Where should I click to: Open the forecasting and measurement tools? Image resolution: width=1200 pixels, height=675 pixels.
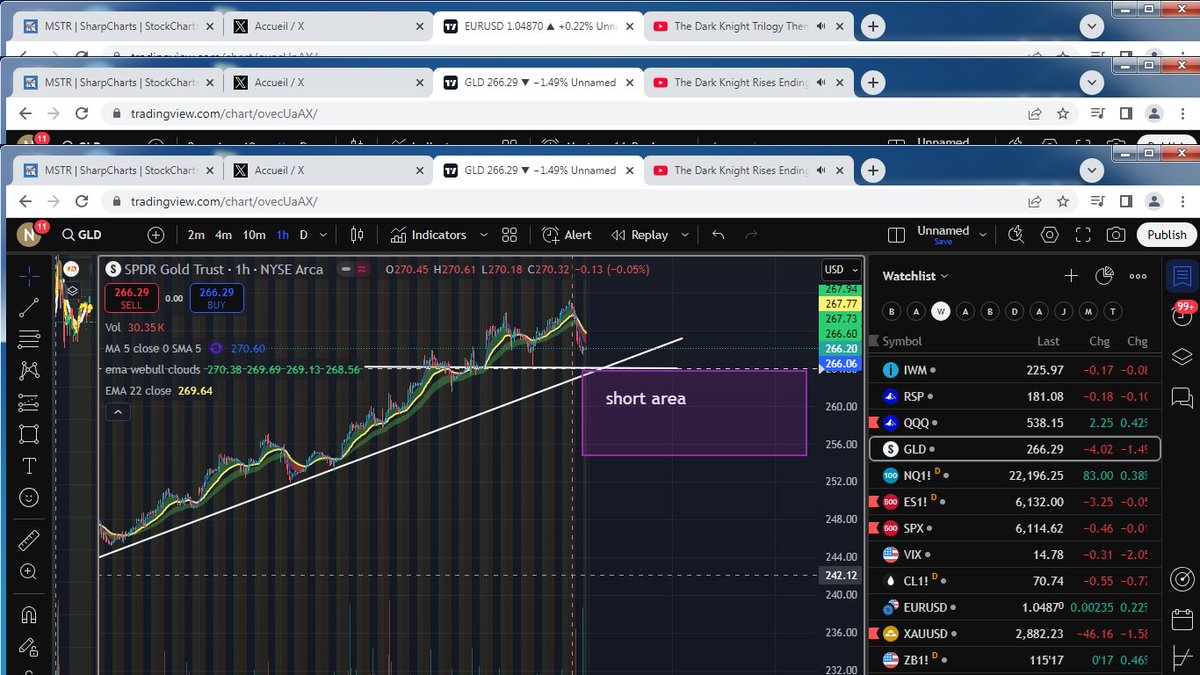[29, 403]
